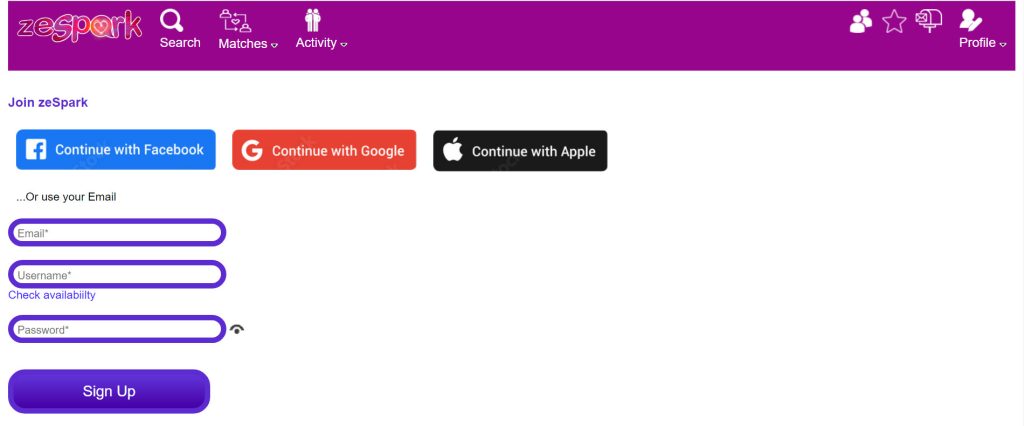Select the Activity menu label
This screenshot has width=1024, height=426.
pyautogui.click(x=316, y=42)
